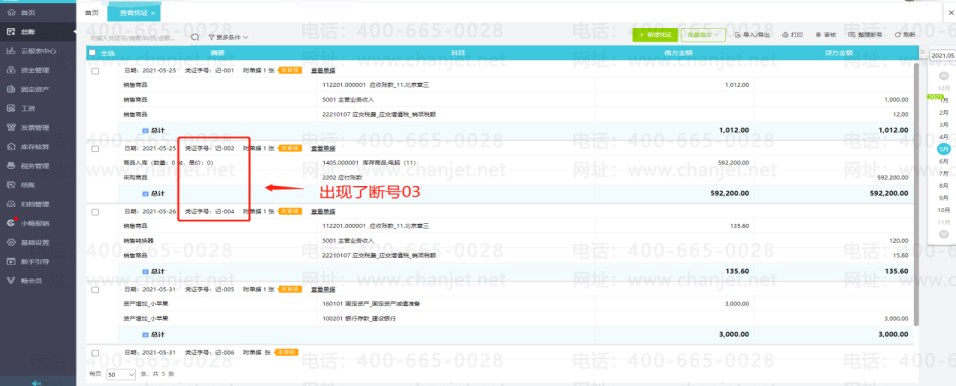Open 查看单据 for voucher 记-002

323,148
